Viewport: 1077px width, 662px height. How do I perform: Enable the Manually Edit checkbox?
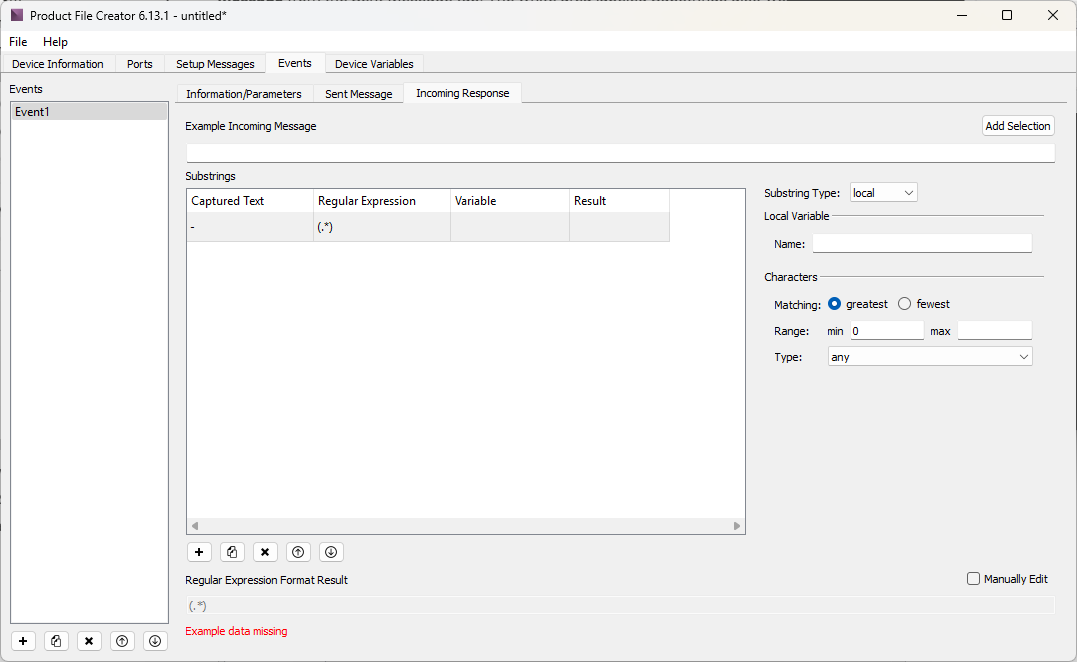click(974, 579)
